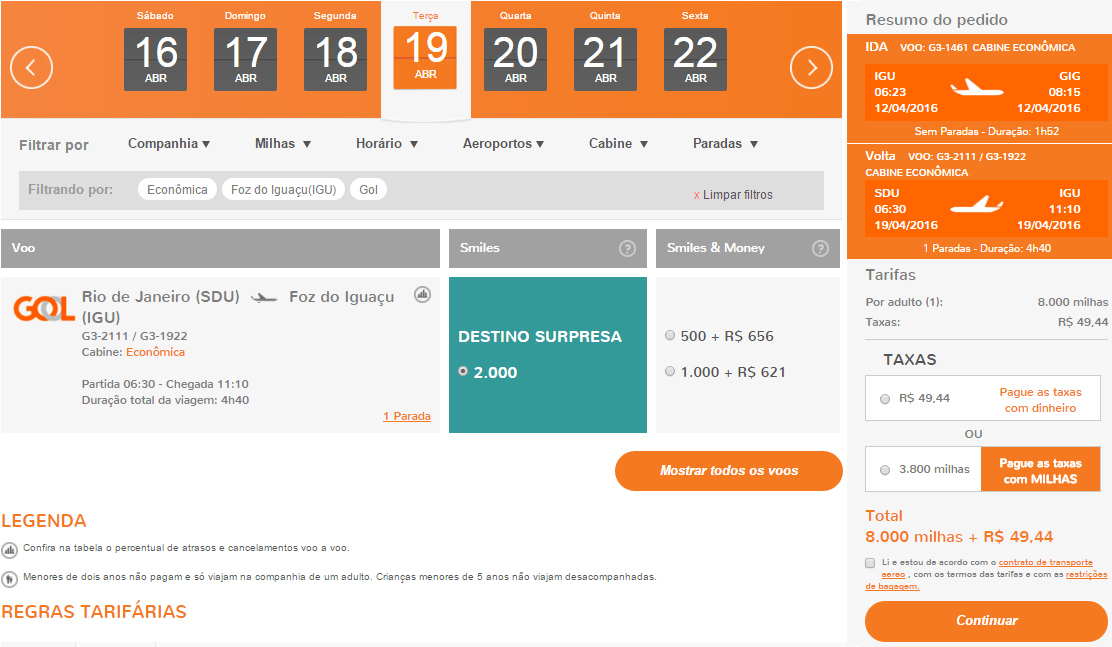
Task: Remove the Foz do Iguaçu(IGU) filter chip
Action: [284, 189]
